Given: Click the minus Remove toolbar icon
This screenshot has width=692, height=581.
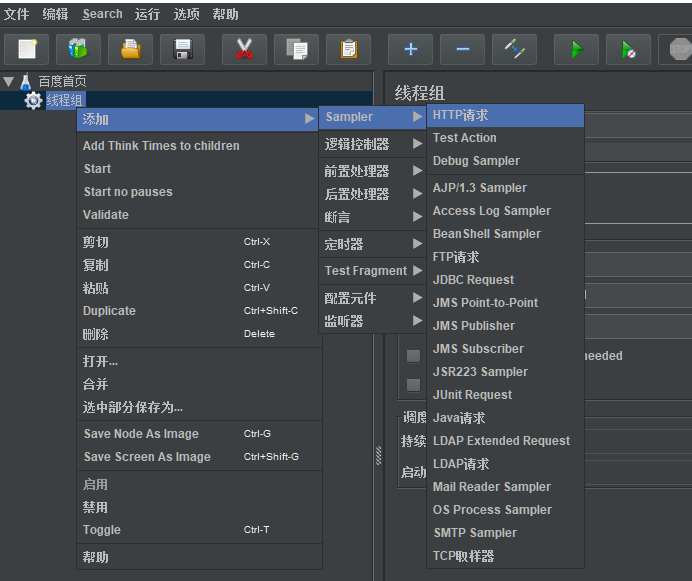Looking at the screenshot, I should point(462,49).
